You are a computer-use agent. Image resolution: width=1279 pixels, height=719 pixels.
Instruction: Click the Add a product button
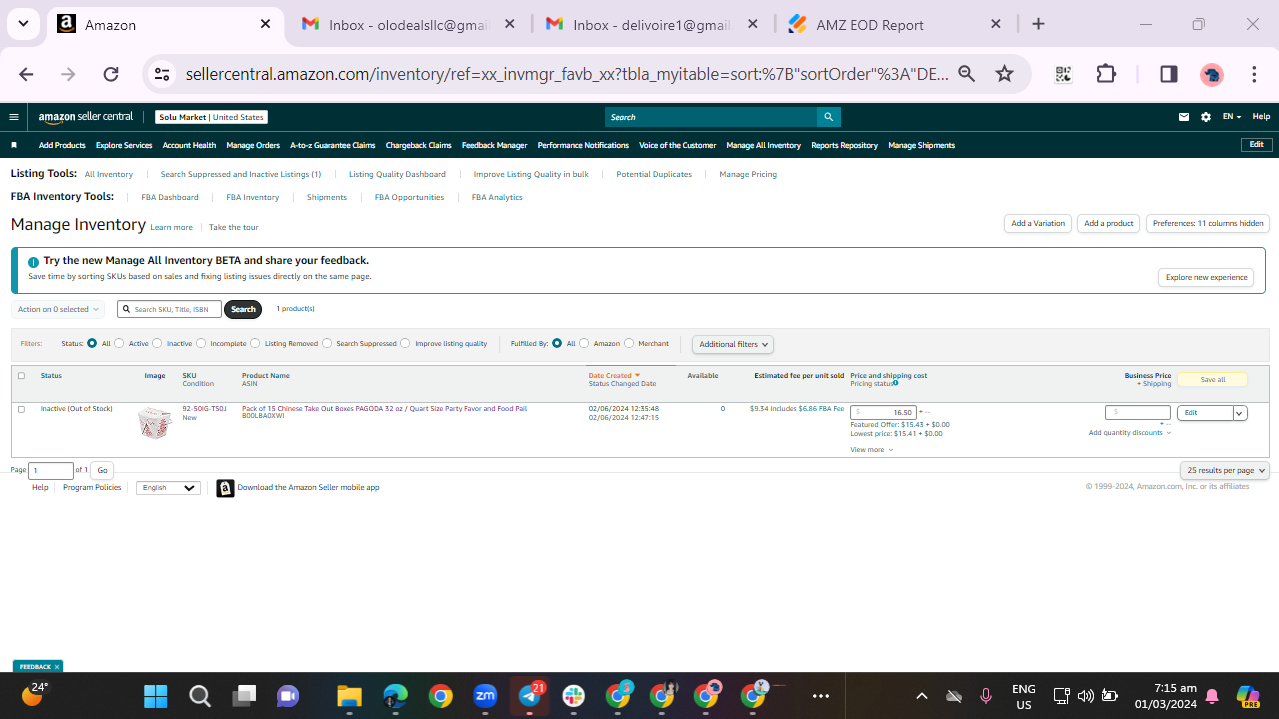[x=1109, y=224]
